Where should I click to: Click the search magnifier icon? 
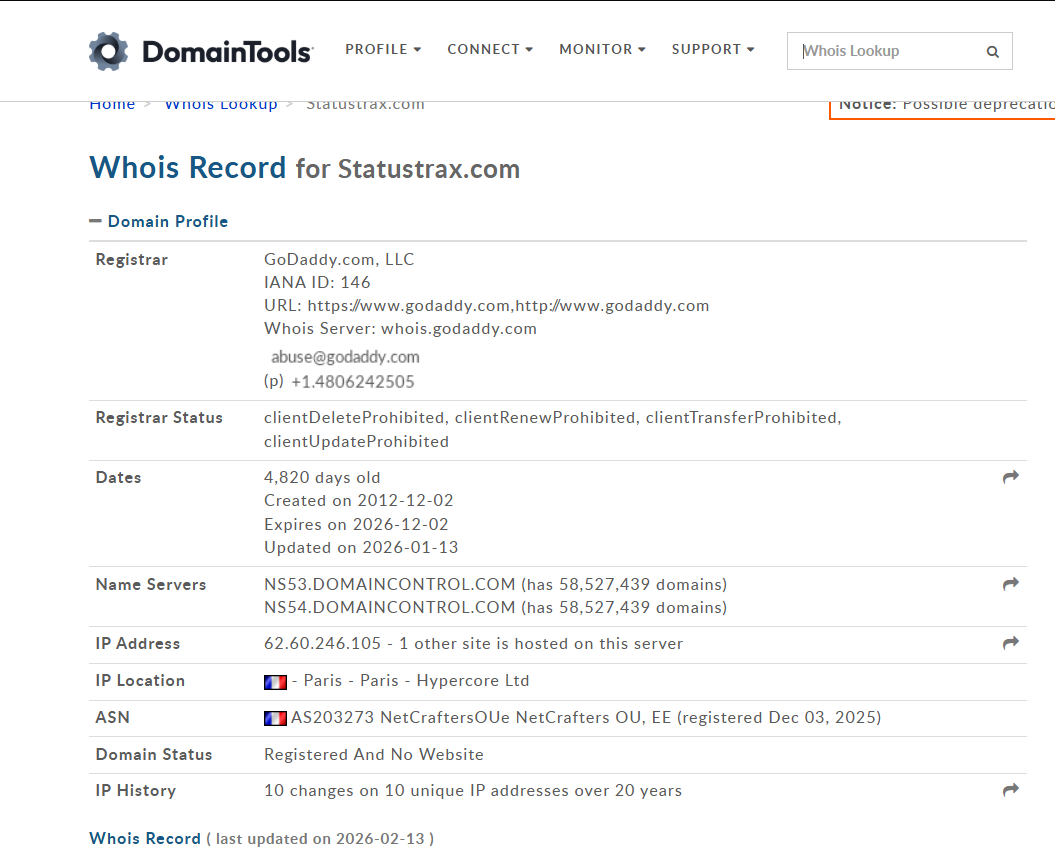(x=992, y=52)
